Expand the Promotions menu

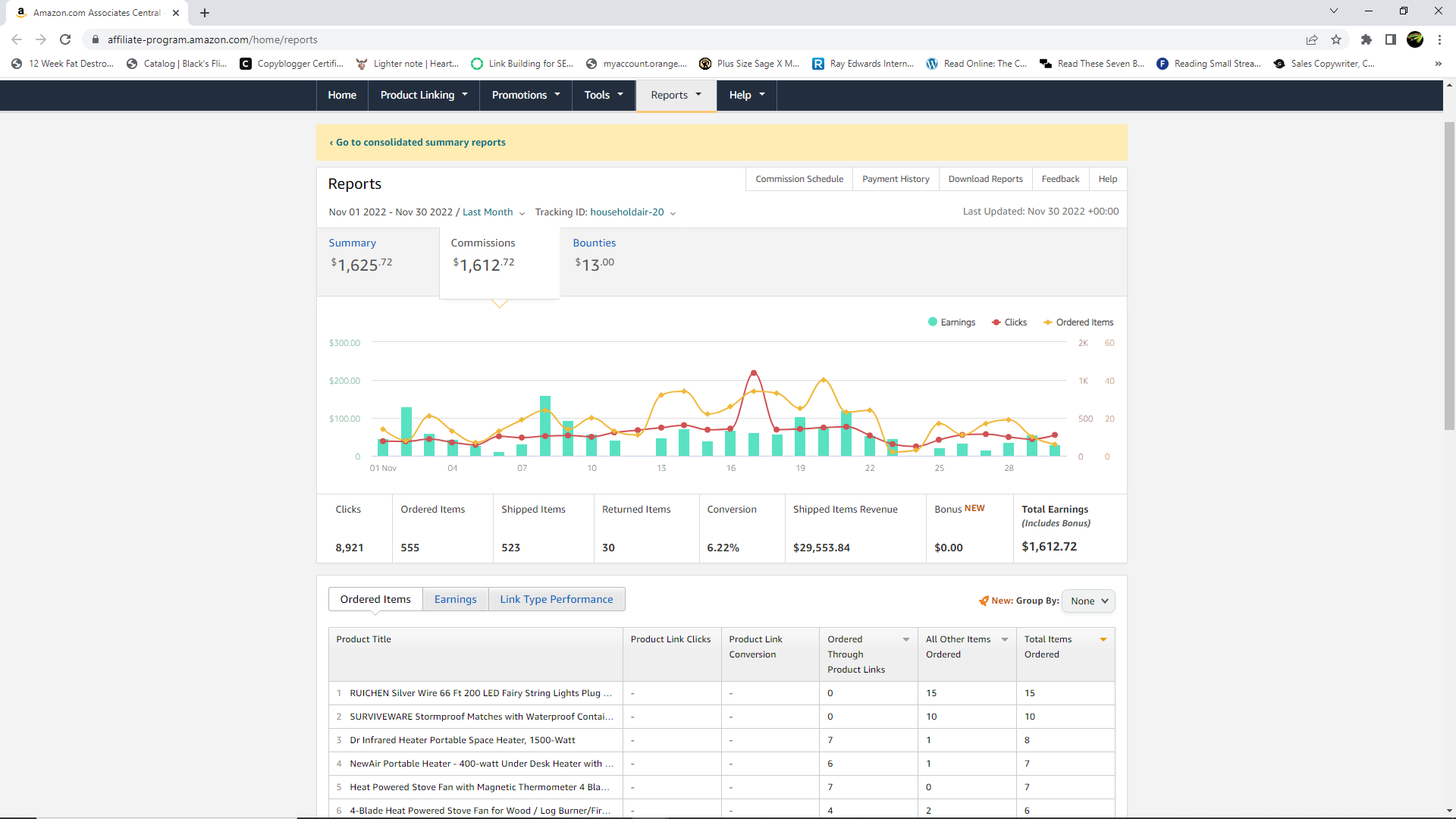526,95
